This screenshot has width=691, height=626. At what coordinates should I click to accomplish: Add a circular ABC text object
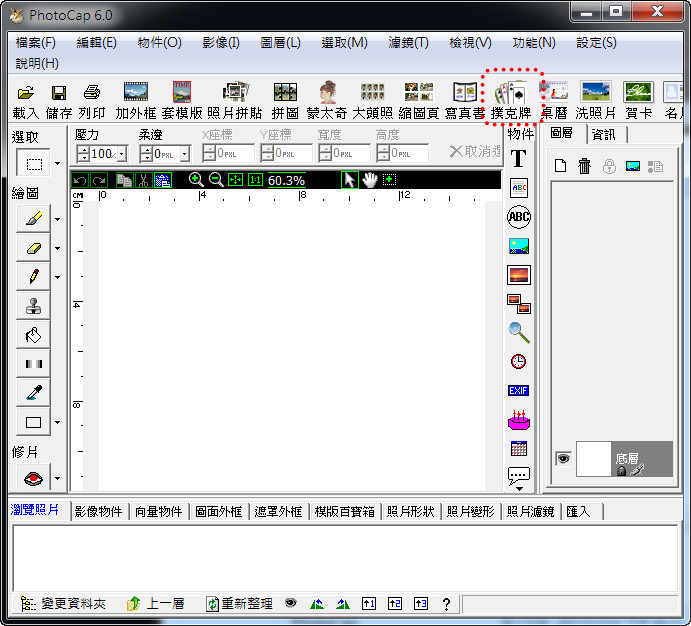pyautogui.click(x=519, y=217)
